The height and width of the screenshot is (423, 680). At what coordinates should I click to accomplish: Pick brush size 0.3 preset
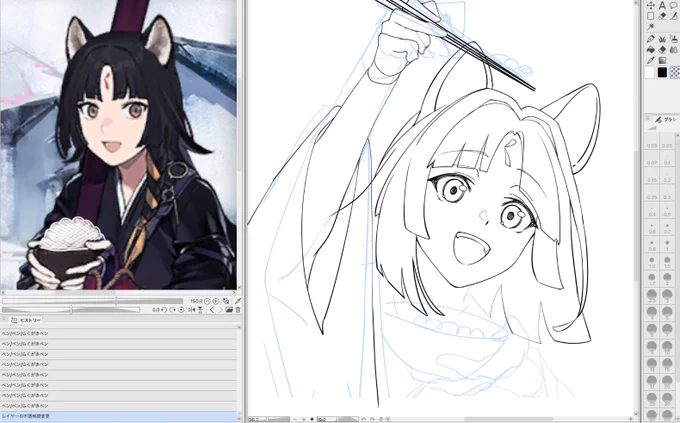coord(667,193)
